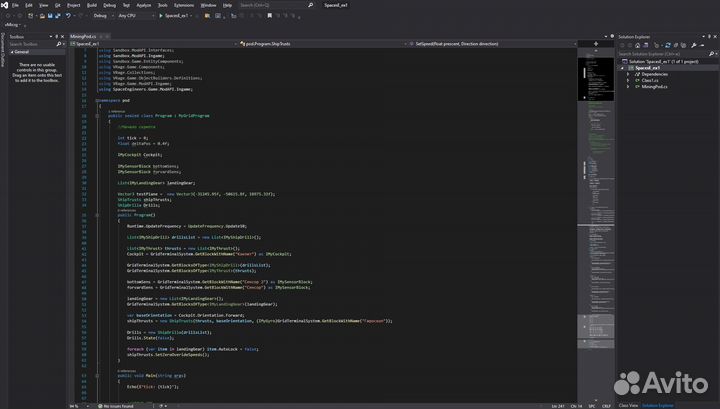Viewport: 720px width, 409px height.
Task: Switch to the Class View tab
Action: tap(628, 406)
